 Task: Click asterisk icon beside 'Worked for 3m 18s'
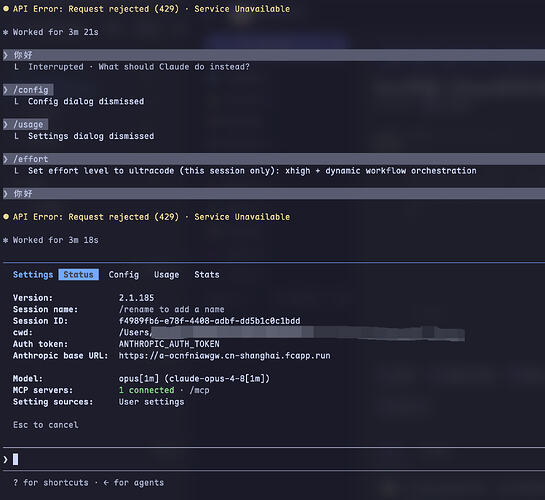6,240
